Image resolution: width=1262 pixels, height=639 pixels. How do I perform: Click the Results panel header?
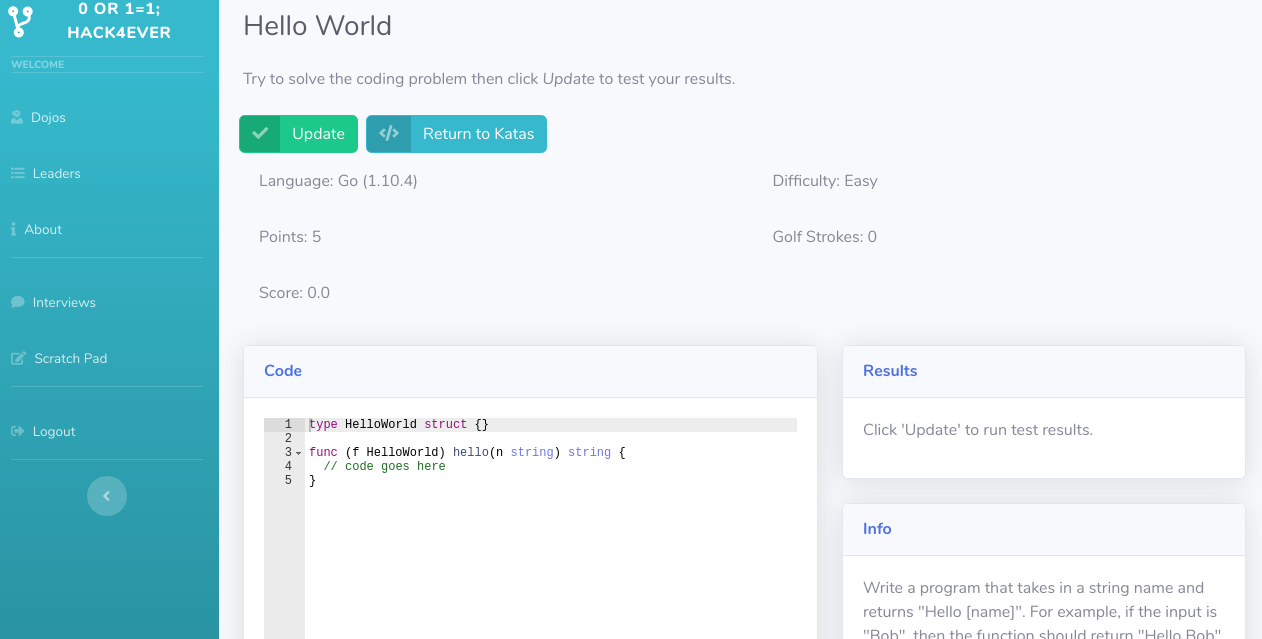[x=1044, y=371]
